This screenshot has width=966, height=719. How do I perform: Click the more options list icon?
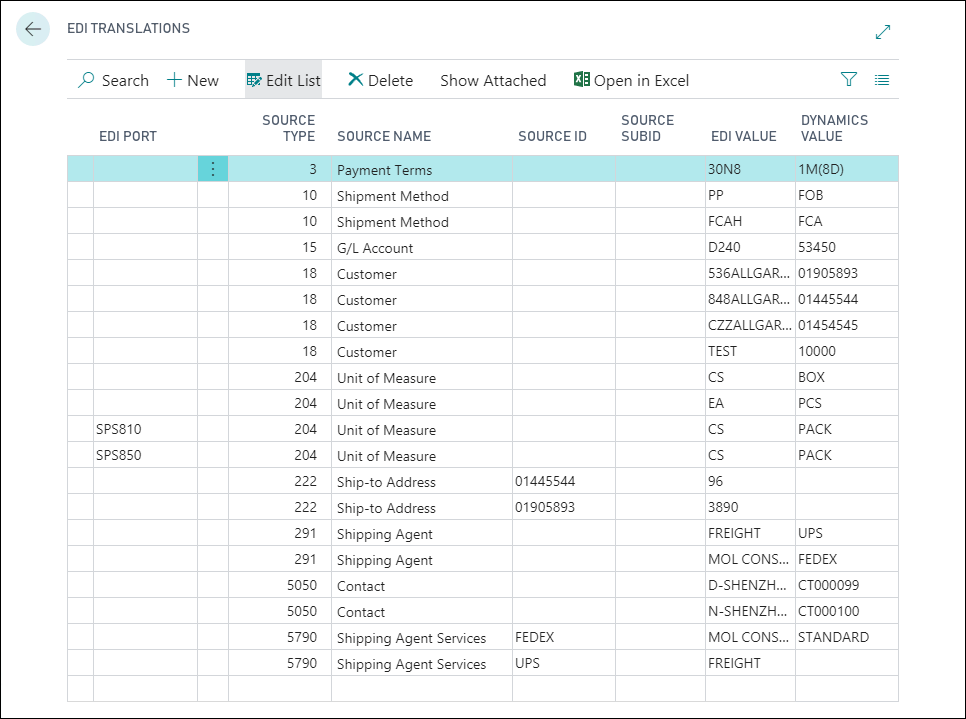(881, 80)
